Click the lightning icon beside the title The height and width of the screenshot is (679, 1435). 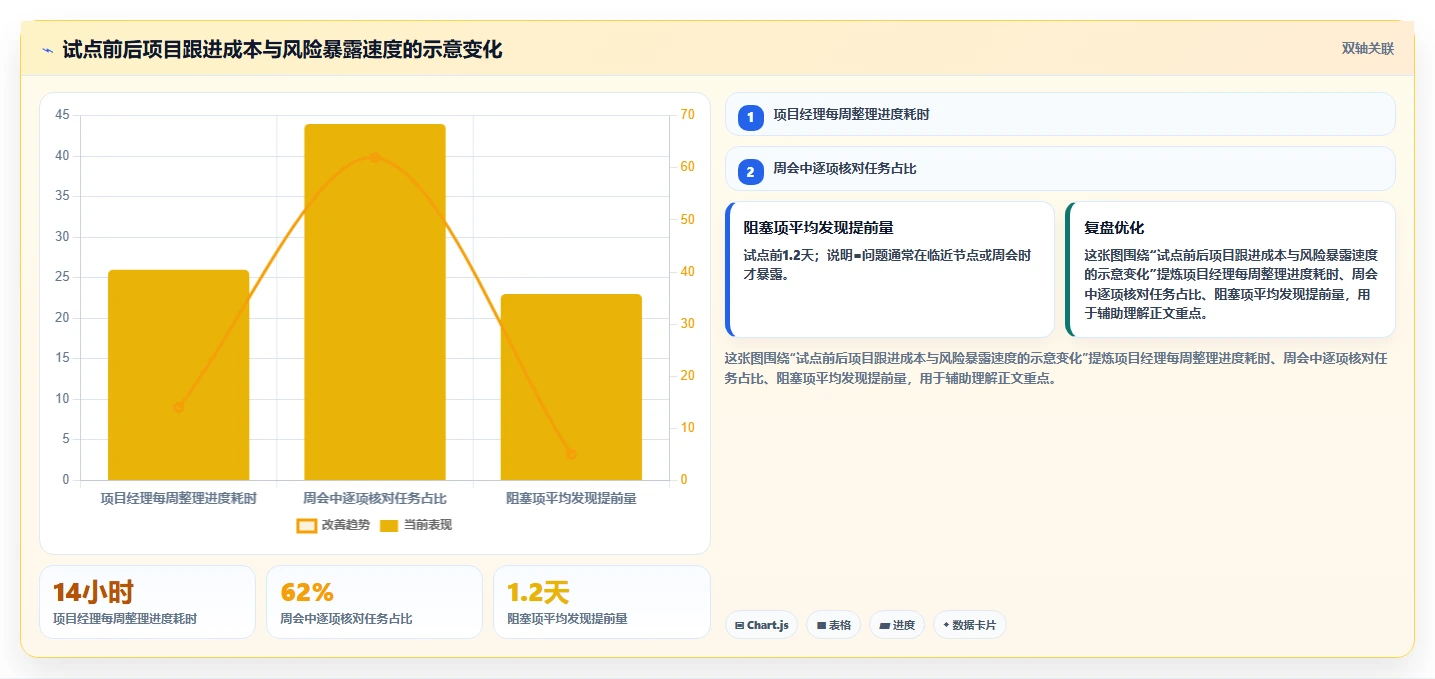pos(48,50)
